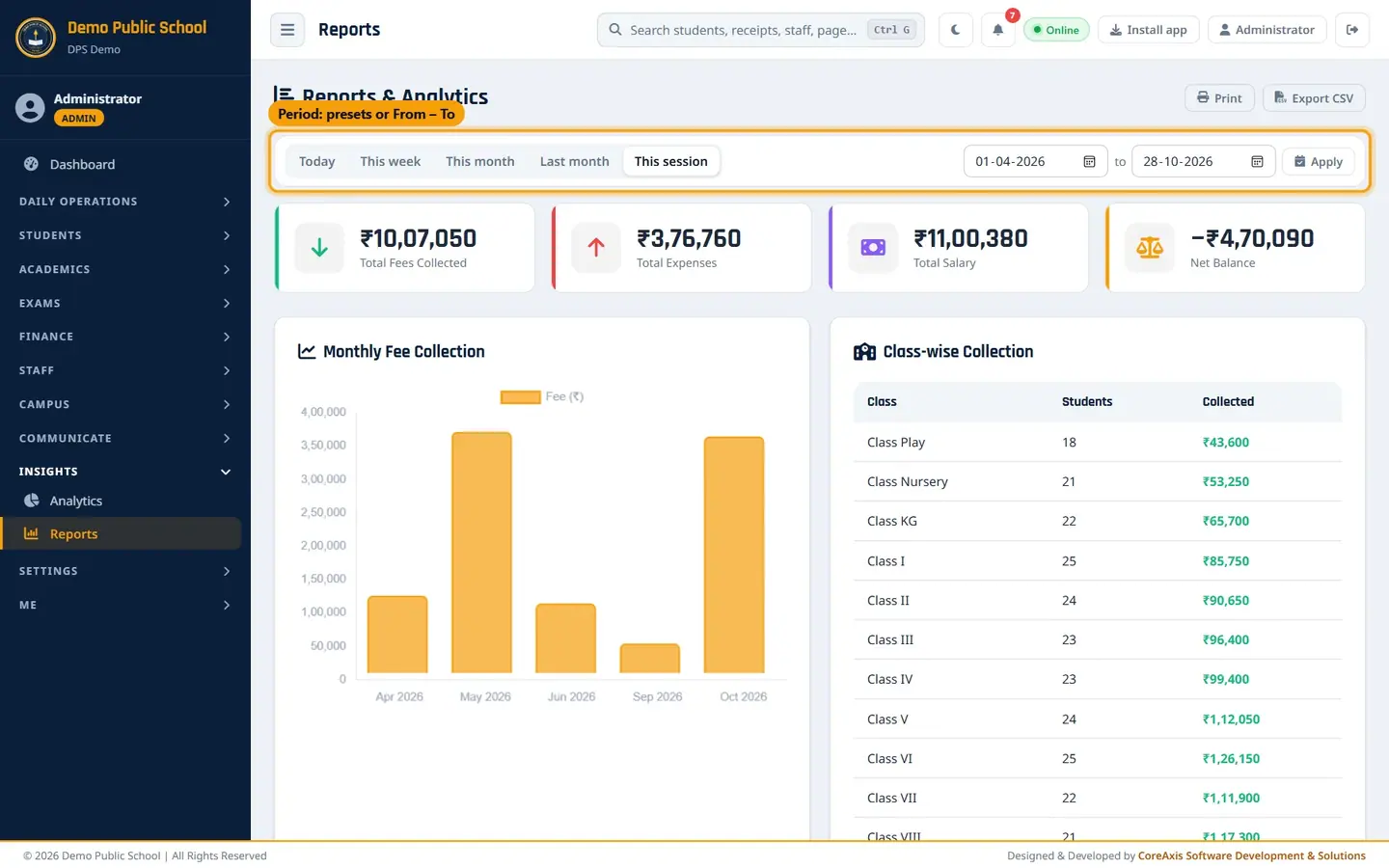Toggle the Fee (₹) chart legend swatch
1389x868 pixels.
tap(520, 396)
